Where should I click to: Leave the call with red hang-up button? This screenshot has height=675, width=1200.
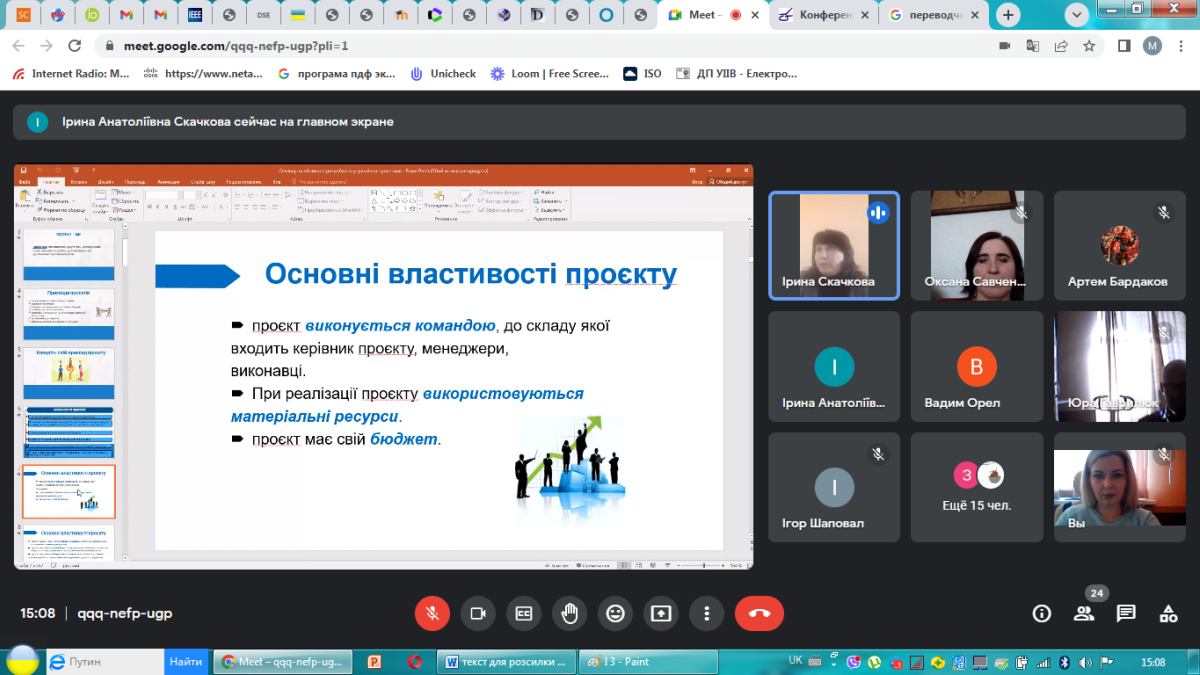[x=759, y=613]
